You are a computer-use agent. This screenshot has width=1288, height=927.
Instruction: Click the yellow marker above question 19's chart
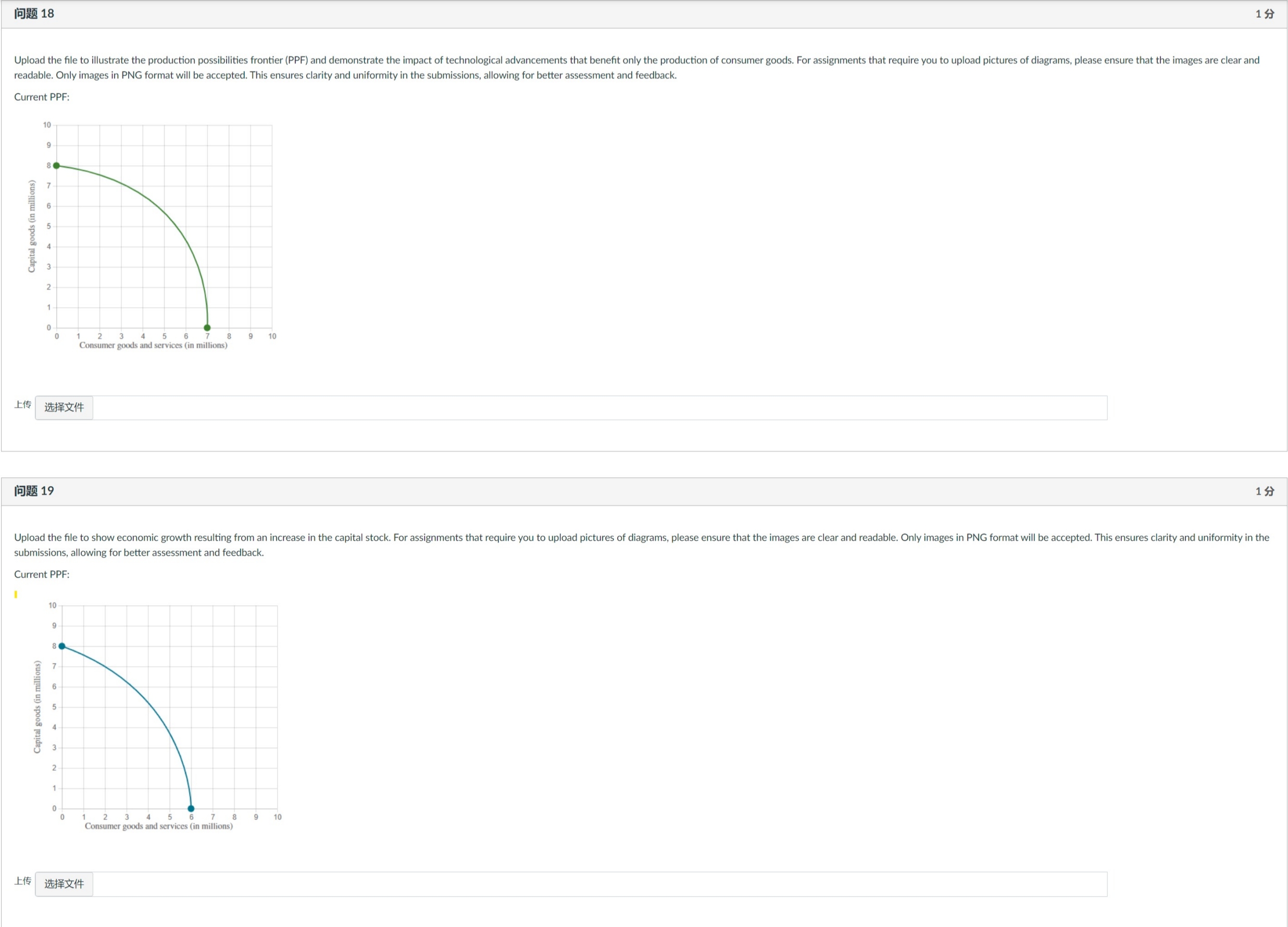[16, 594]
